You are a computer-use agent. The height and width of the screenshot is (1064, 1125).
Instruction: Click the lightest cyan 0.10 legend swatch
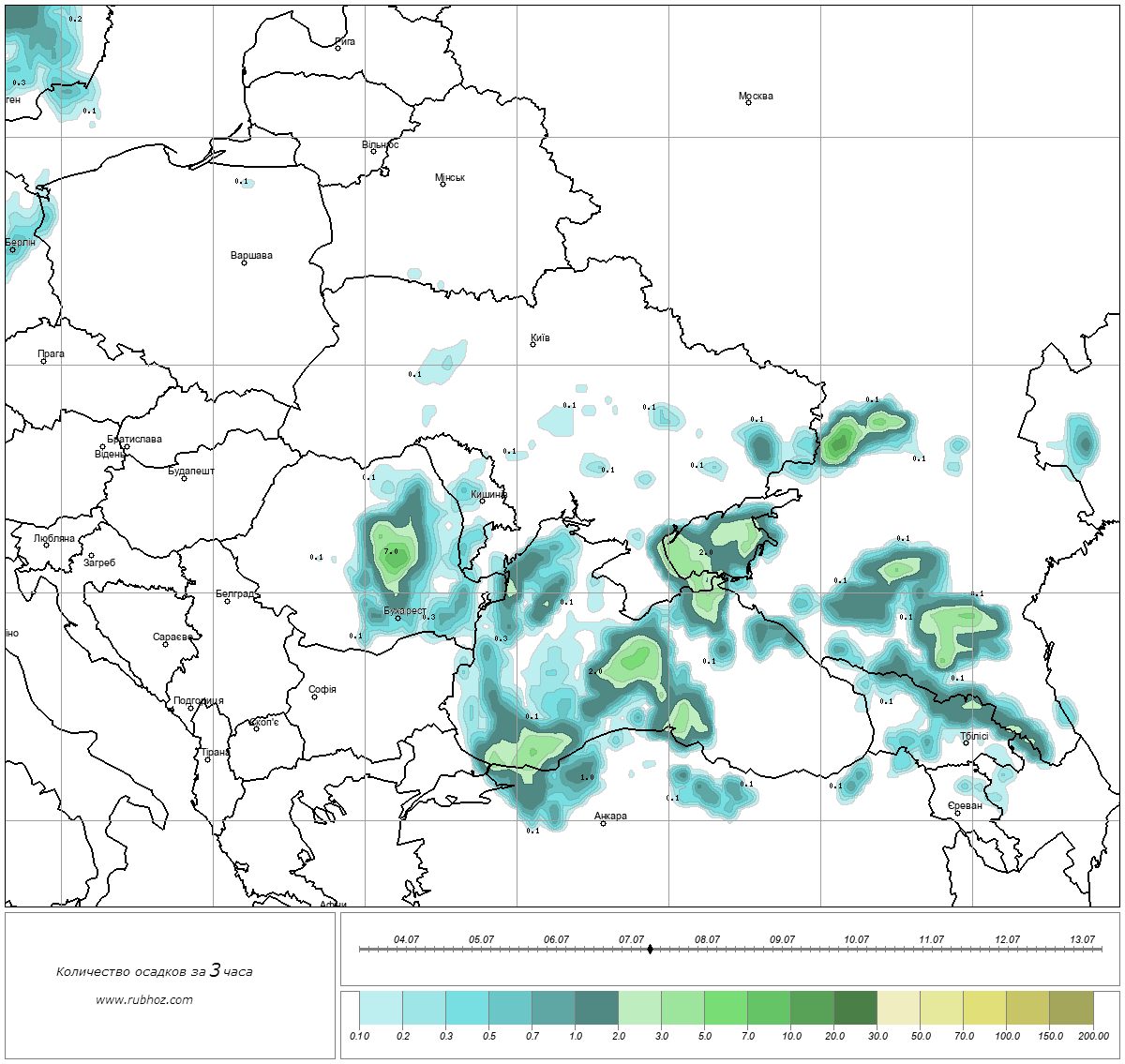[x=381, y=1010]
